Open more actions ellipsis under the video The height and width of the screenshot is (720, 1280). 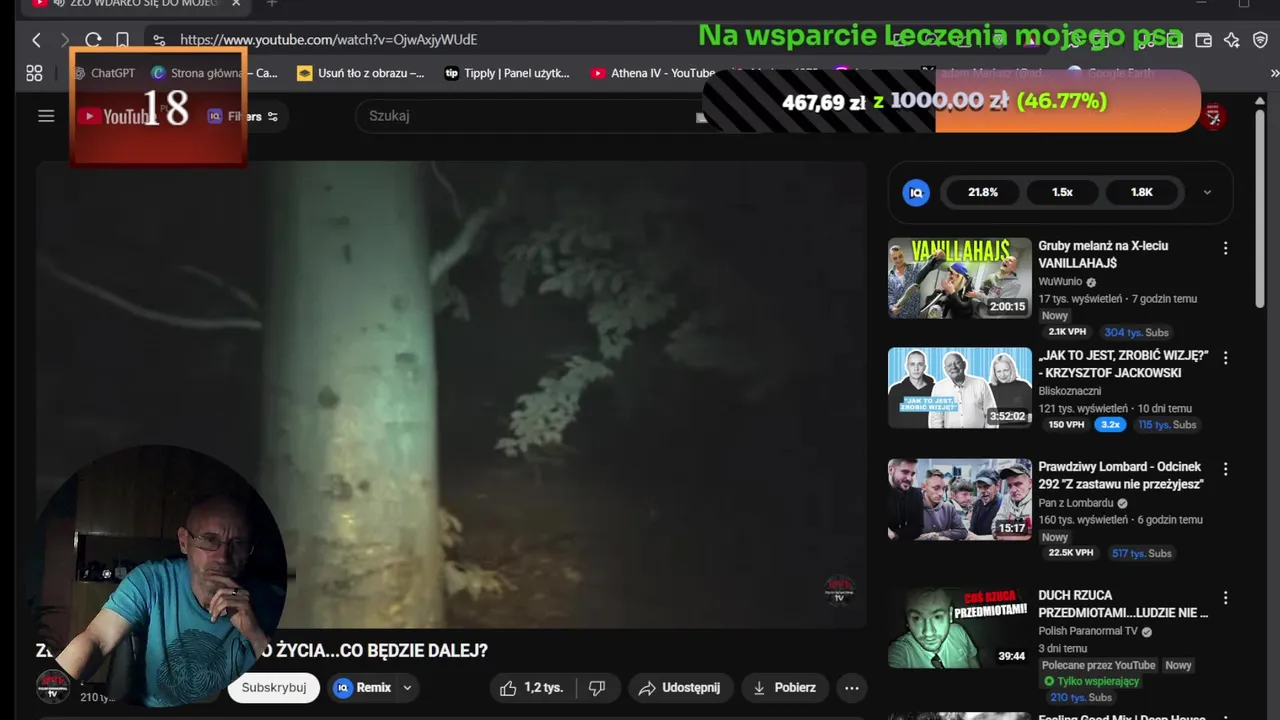click(851, 688)
